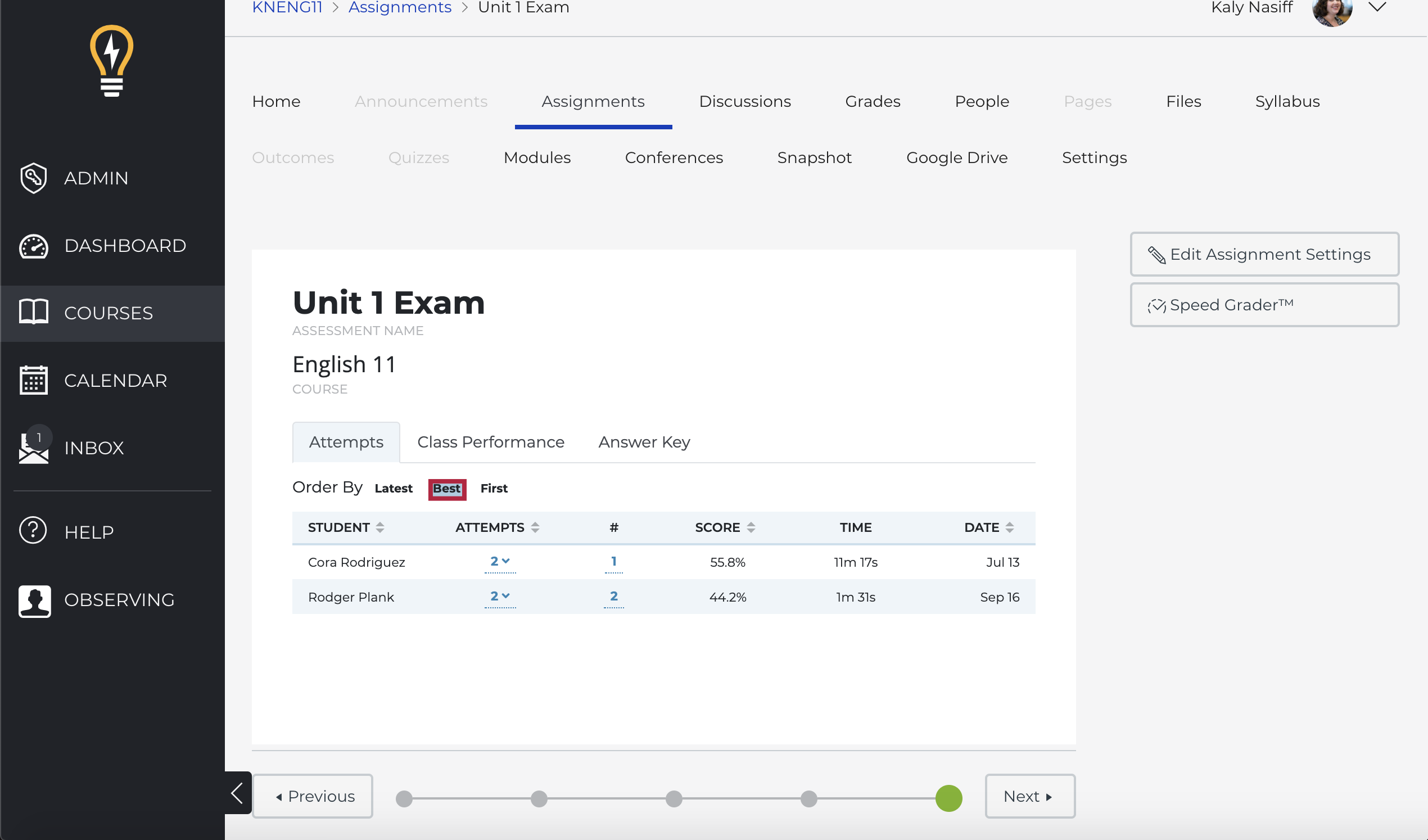This screenshot has height=840, width=1428.
Task: Switch to the Class Performance tab
Action: [491, 442]
